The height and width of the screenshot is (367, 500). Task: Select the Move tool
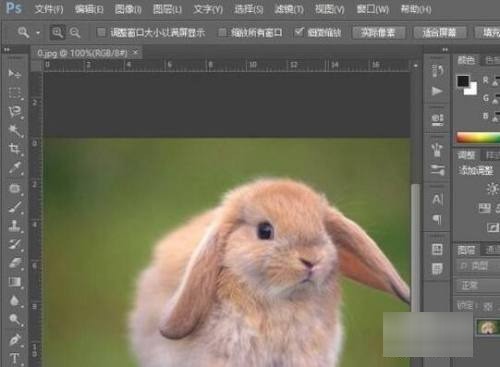[15, 74]
